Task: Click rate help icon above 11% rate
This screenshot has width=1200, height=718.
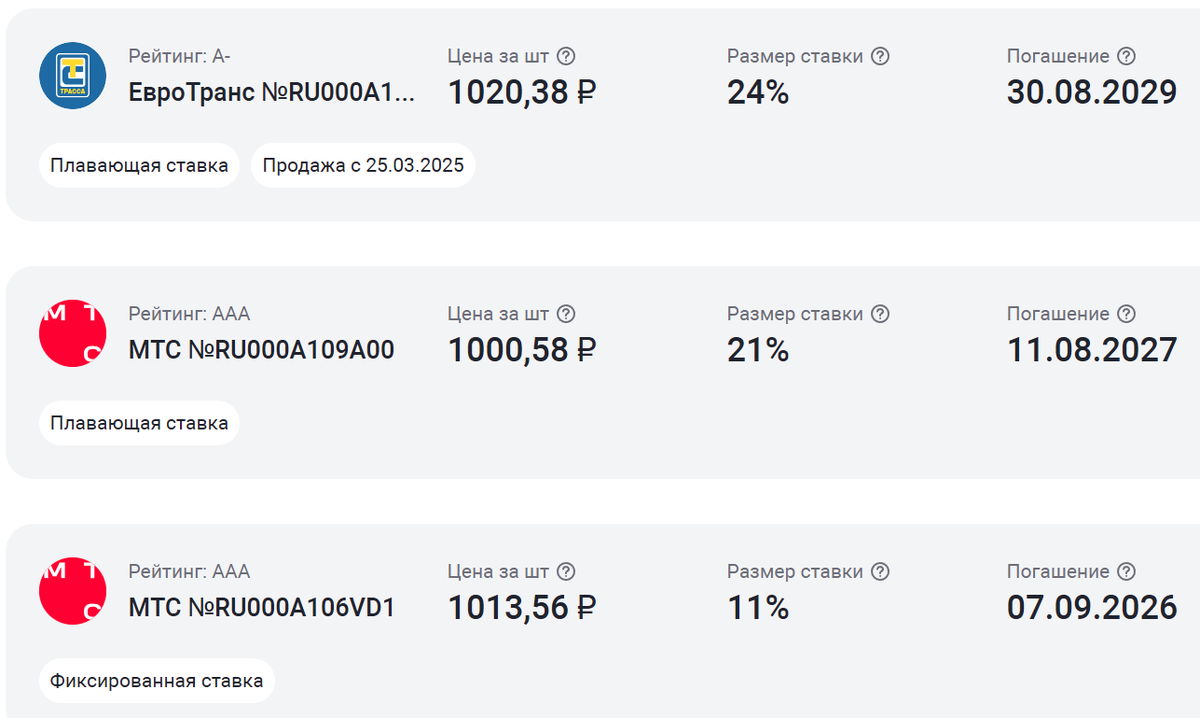Action: 880,572
